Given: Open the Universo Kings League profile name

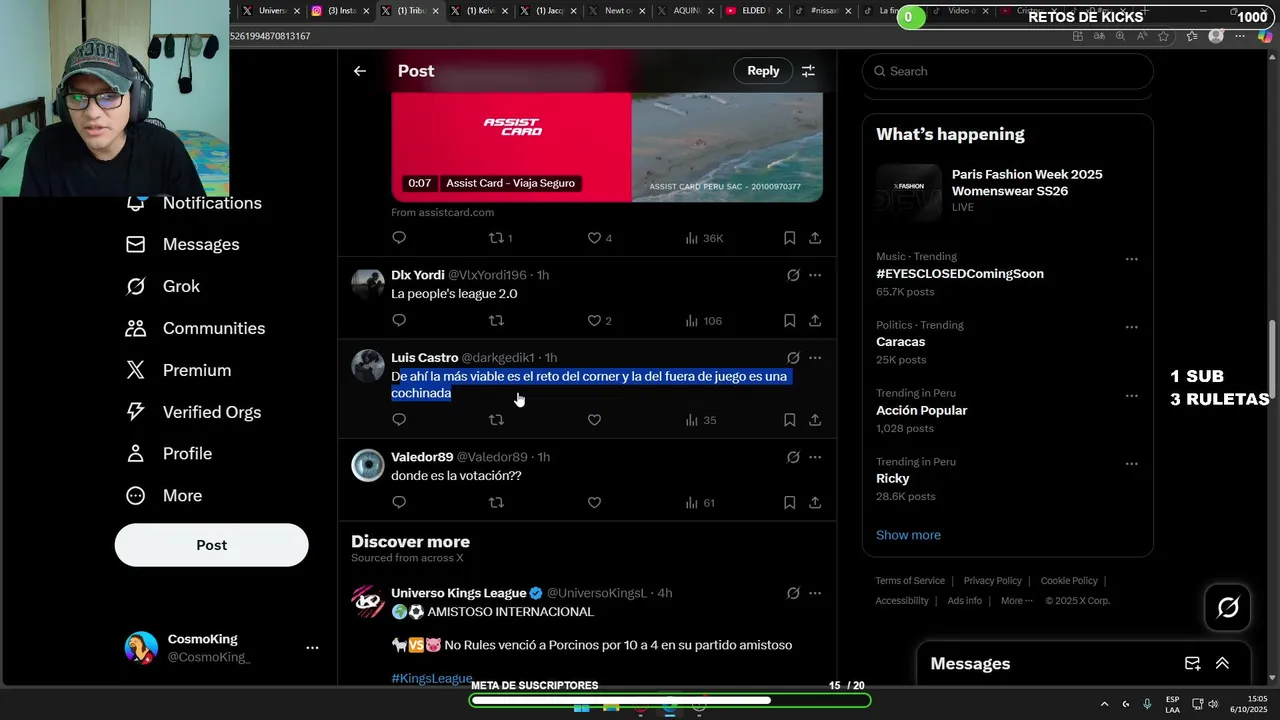Looking at the screenshot, I should (458, 593).
